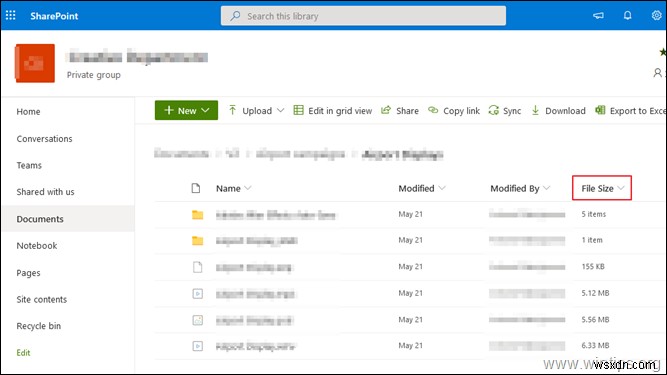Viewport: 667px width, 375px height.
Task: Open the members person icon
Action: coord(658,73)
